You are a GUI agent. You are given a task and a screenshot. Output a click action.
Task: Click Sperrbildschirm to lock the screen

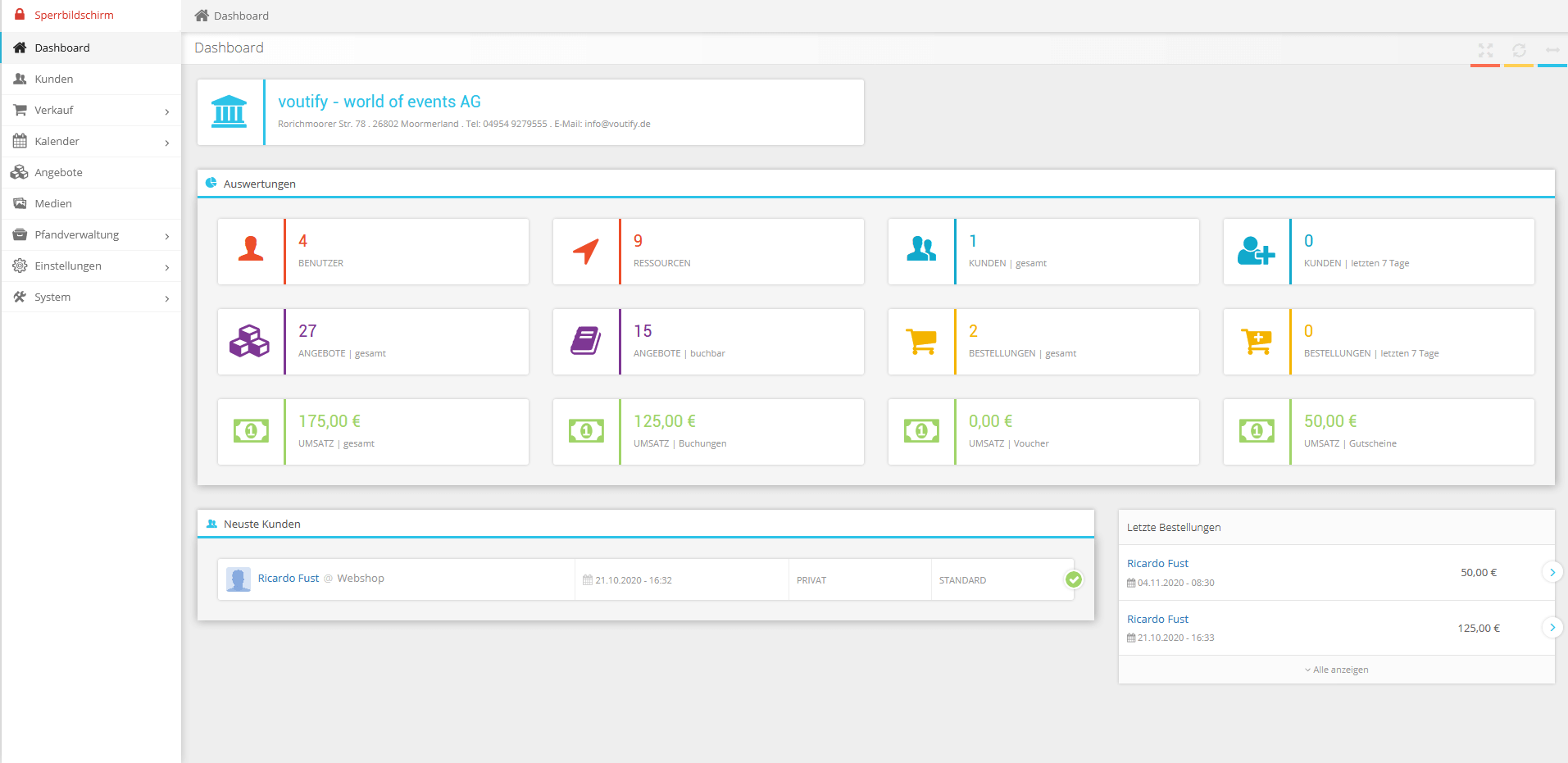point(74,16)
